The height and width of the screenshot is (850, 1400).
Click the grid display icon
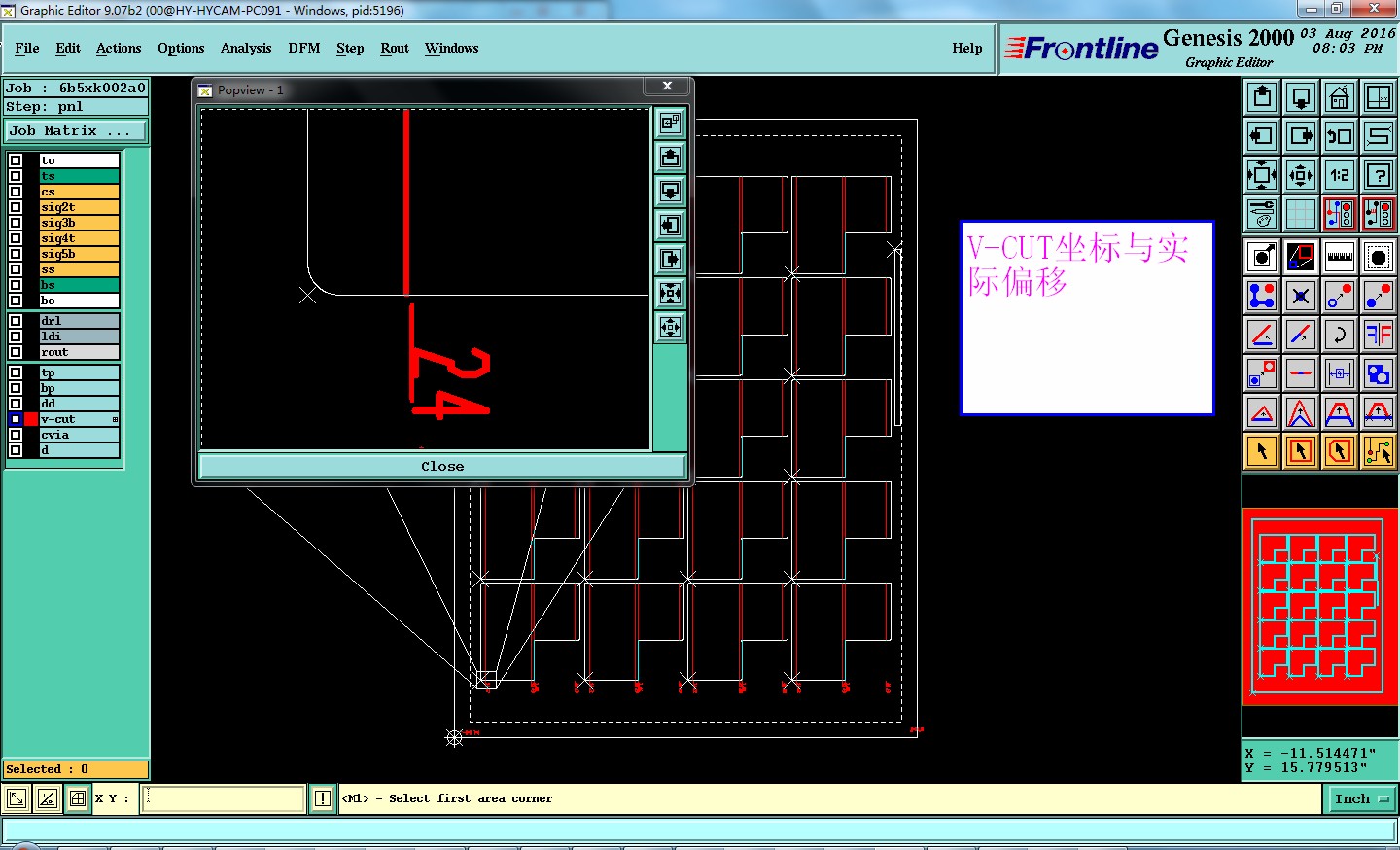click(x=1301, y=214)
